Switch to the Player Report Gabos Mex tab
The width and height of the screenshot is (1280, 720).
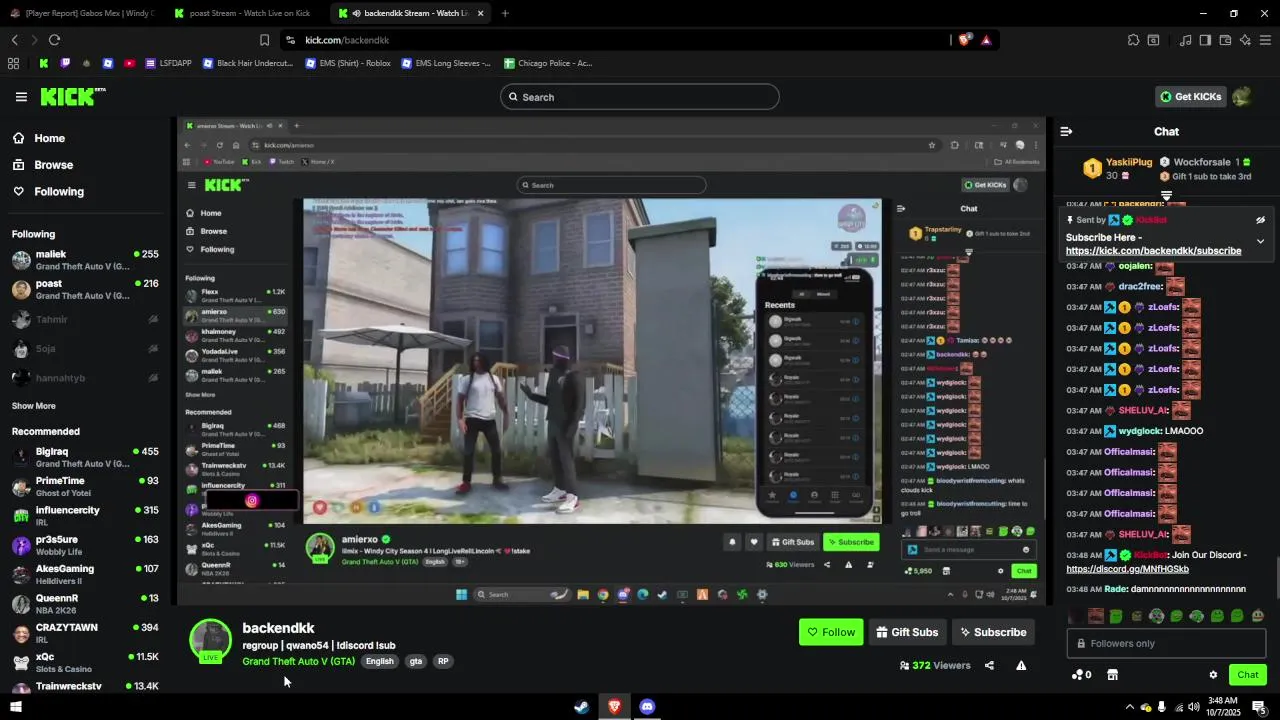[83, 13]
